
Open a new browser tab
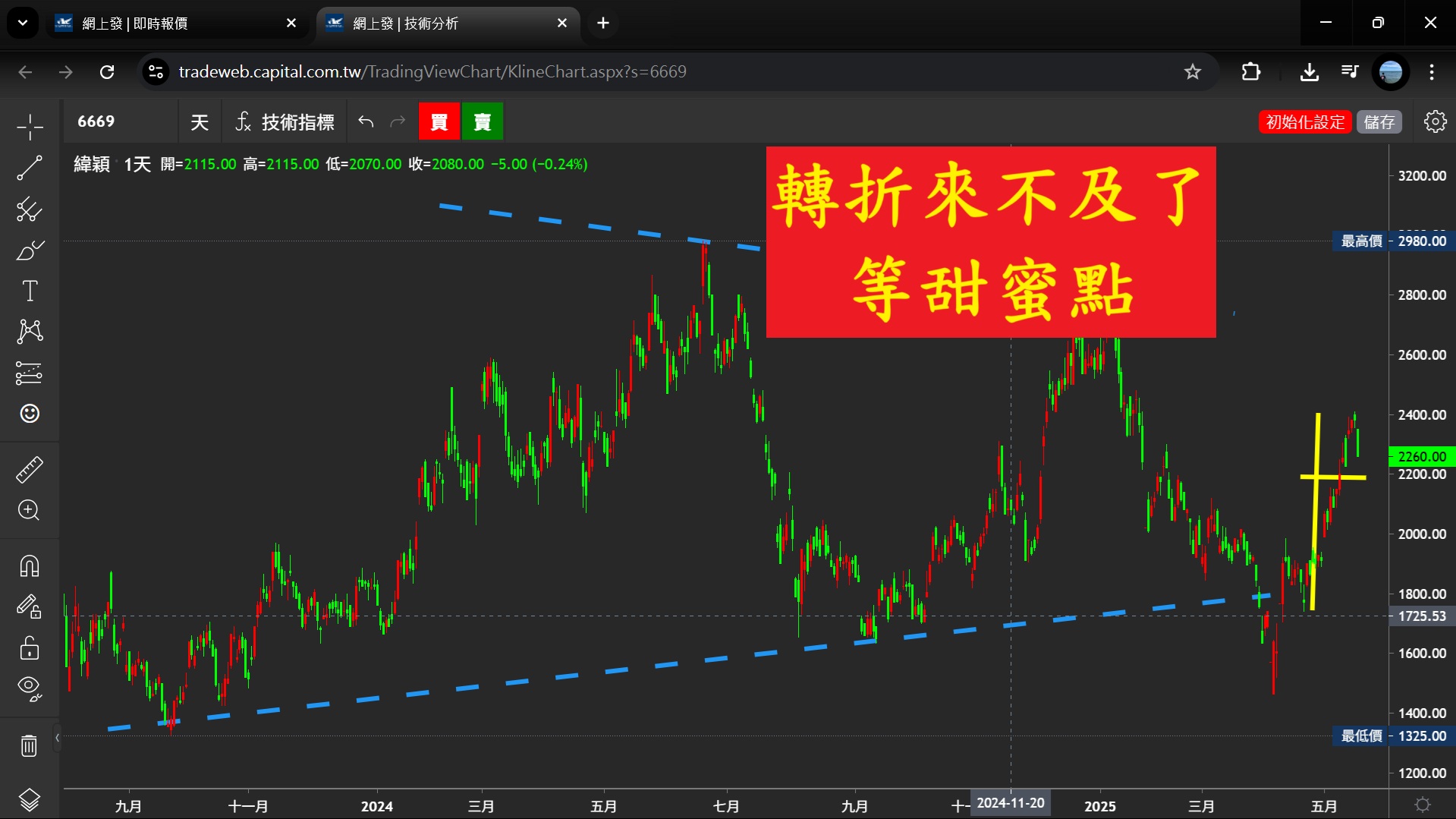pos(603,24)
